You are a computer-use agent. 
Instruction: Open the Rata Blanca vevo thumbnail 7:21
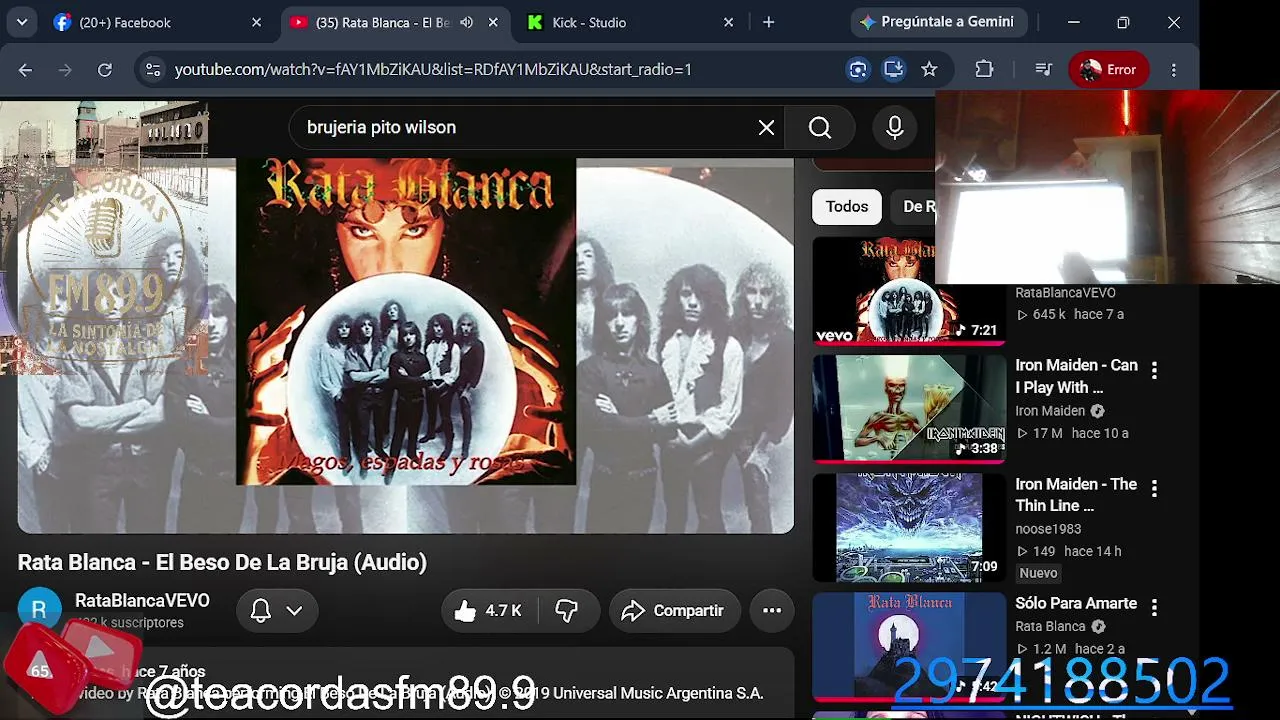(908, 290)
